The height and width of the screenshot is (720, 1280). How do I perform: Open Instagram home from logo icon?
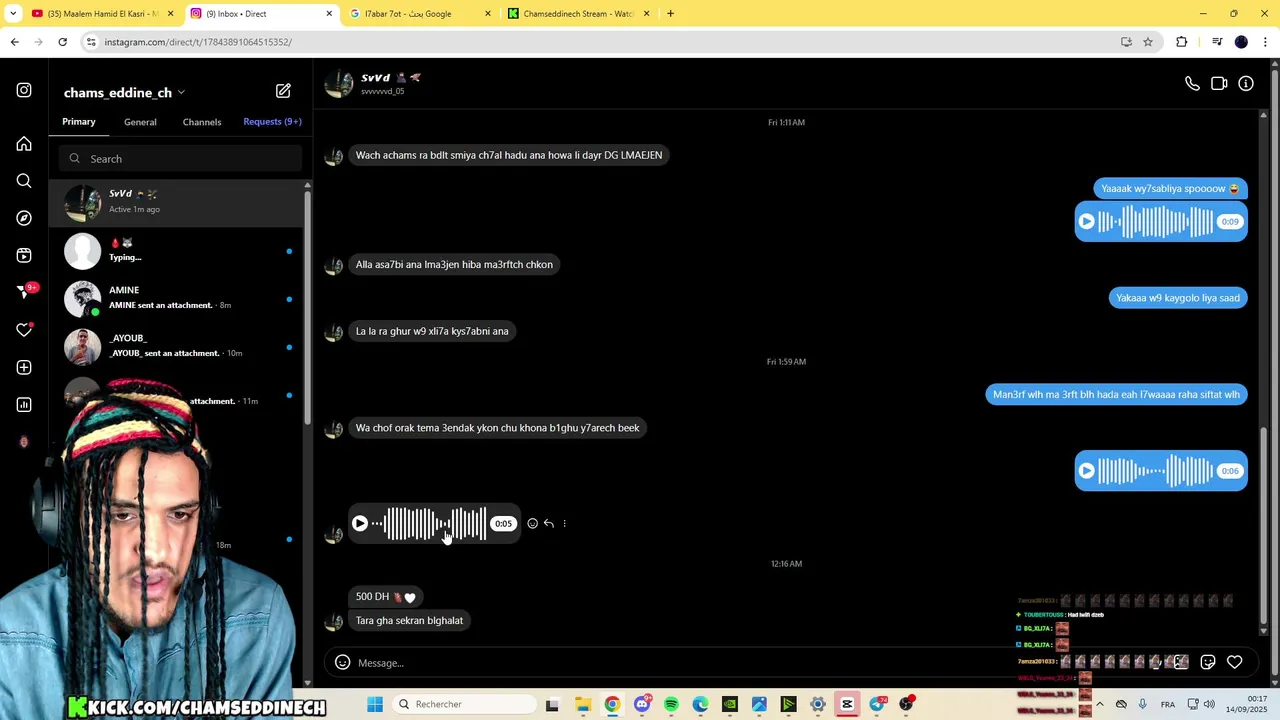pos(24,90)
